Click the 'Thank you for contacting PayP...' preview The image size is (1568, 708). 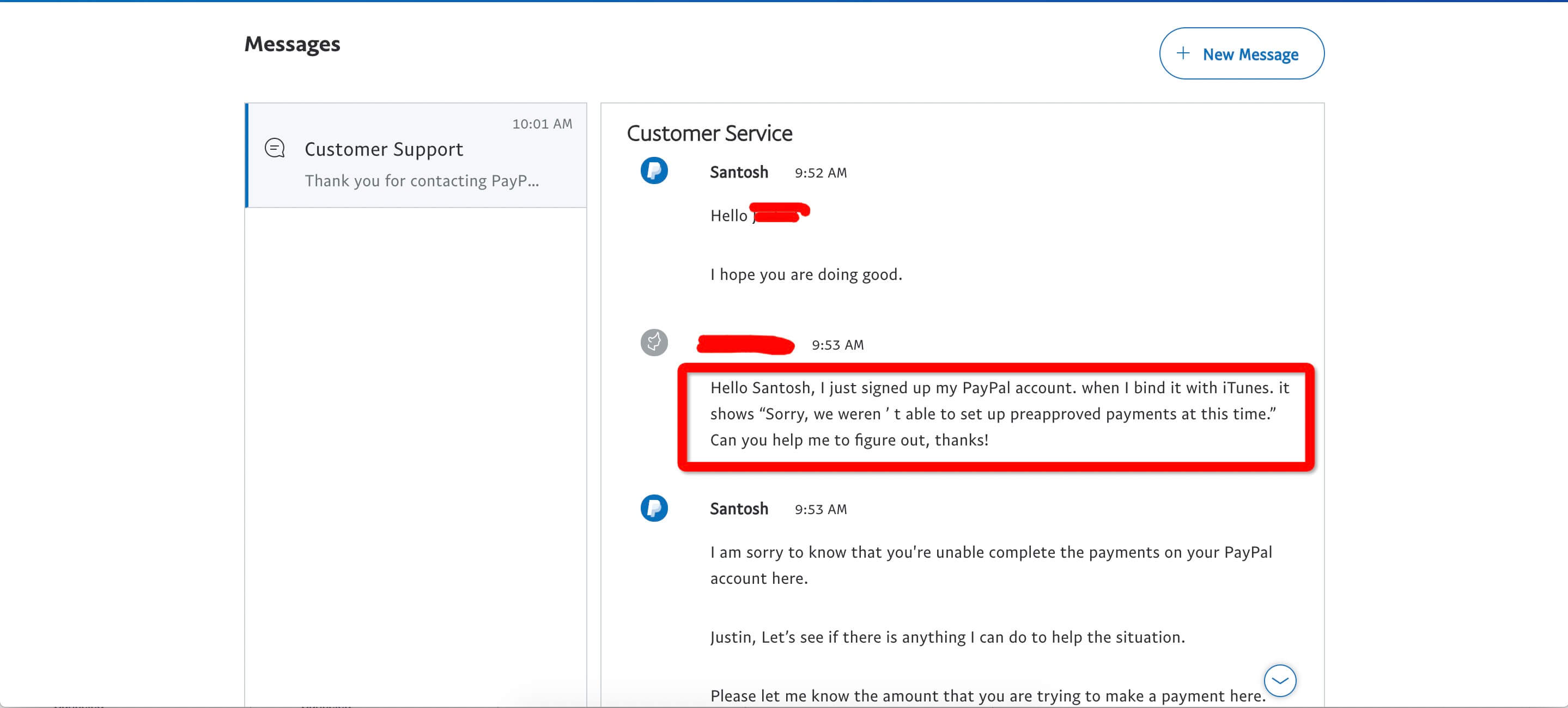point(421,181)
